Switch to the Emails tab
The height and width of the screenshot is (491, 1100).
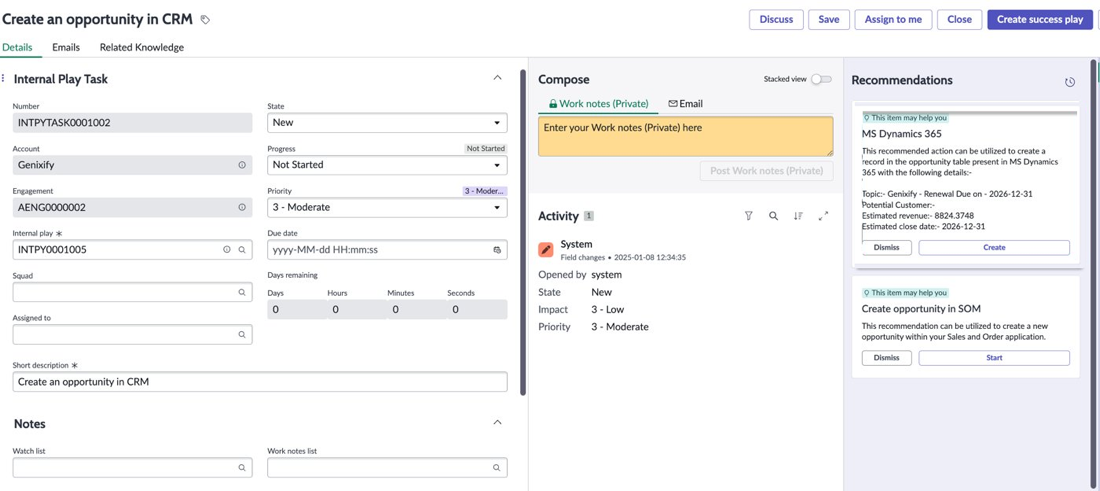[66, 48]
